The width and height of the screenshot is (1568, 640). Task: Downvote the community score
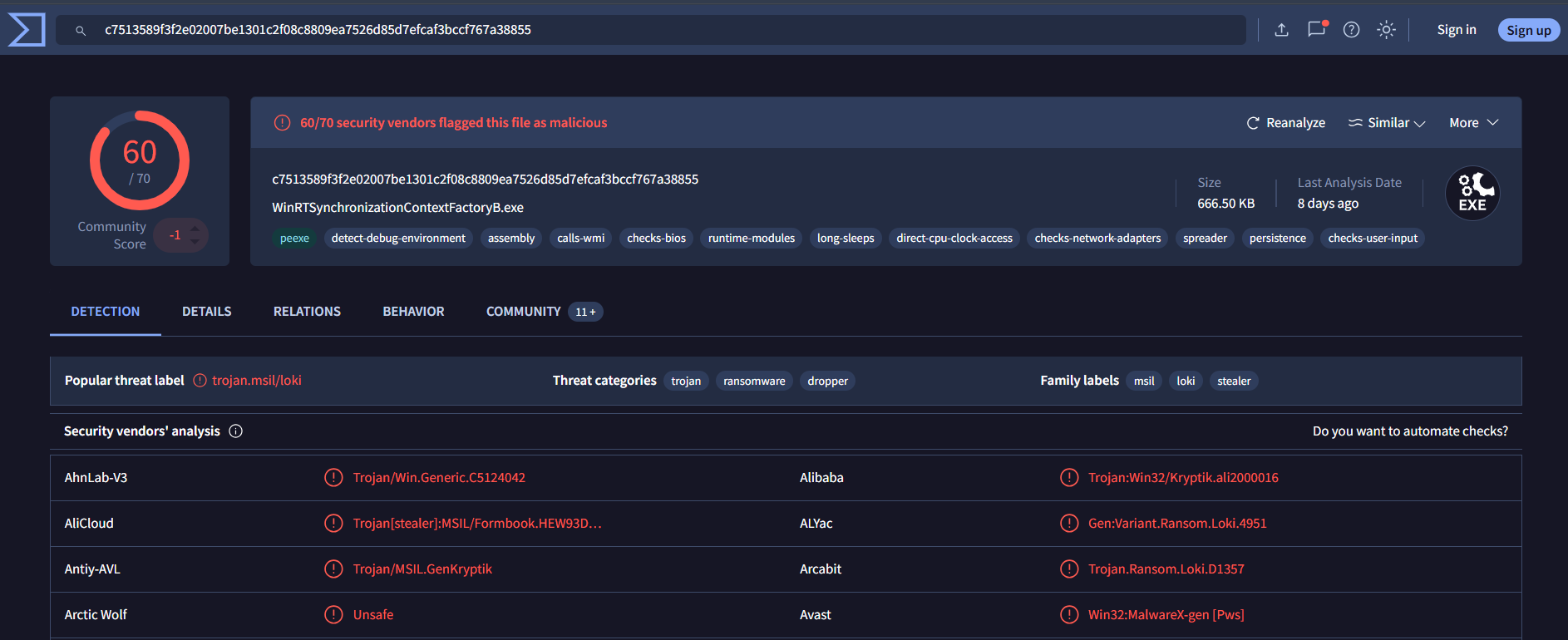click(195, 242)
